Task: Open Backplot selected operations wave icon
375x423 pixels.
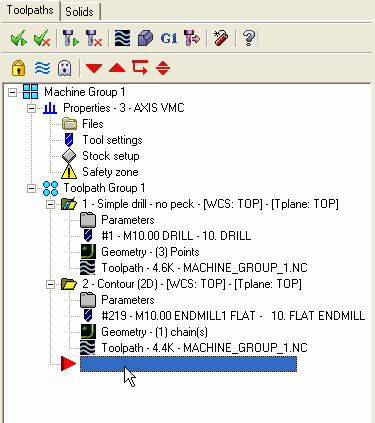Action: coord(122,38)
